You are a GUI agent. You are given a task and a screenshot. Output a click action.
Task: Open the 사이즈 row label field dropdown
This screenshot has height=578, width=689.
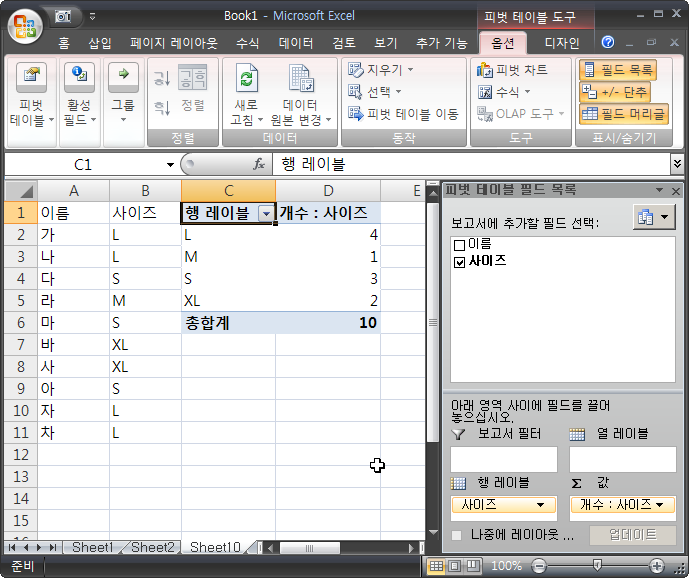(541, 505)
